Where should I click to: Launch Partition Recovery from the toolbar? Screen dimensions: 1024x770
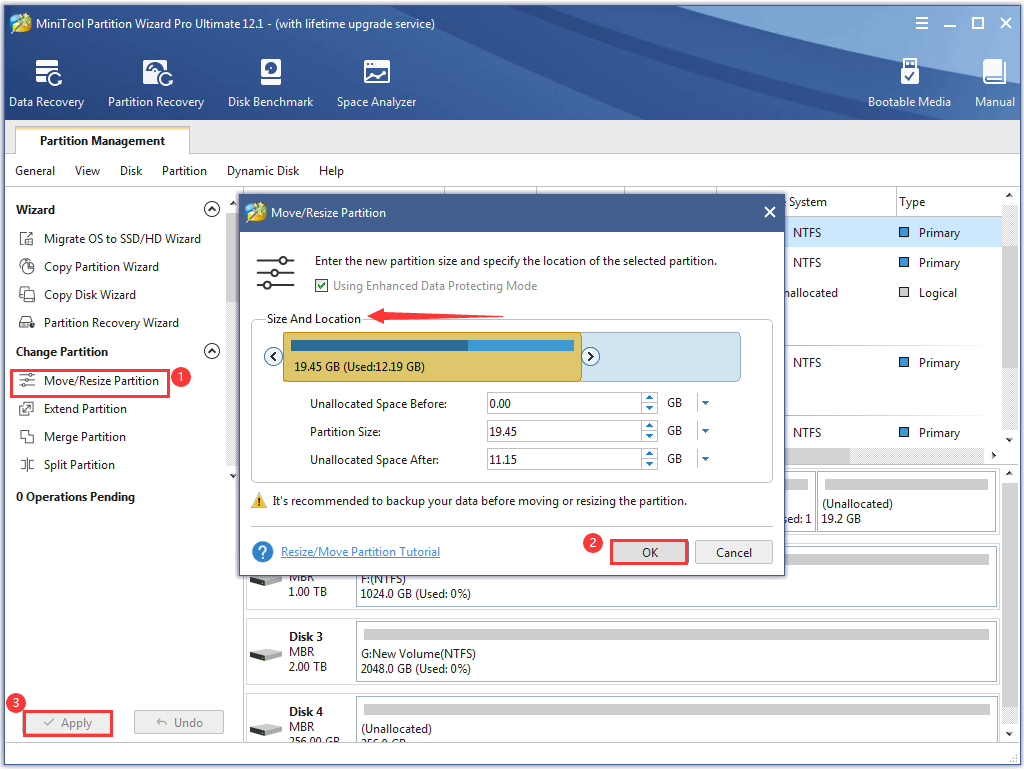(x=156, y=84)
